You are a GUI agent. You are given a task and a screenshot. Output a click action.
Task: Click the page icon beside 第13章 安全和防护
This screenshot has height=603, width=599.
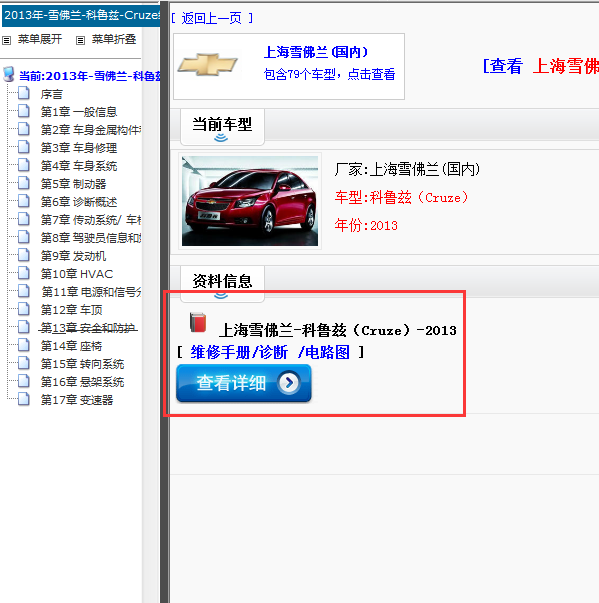point(24,327)
